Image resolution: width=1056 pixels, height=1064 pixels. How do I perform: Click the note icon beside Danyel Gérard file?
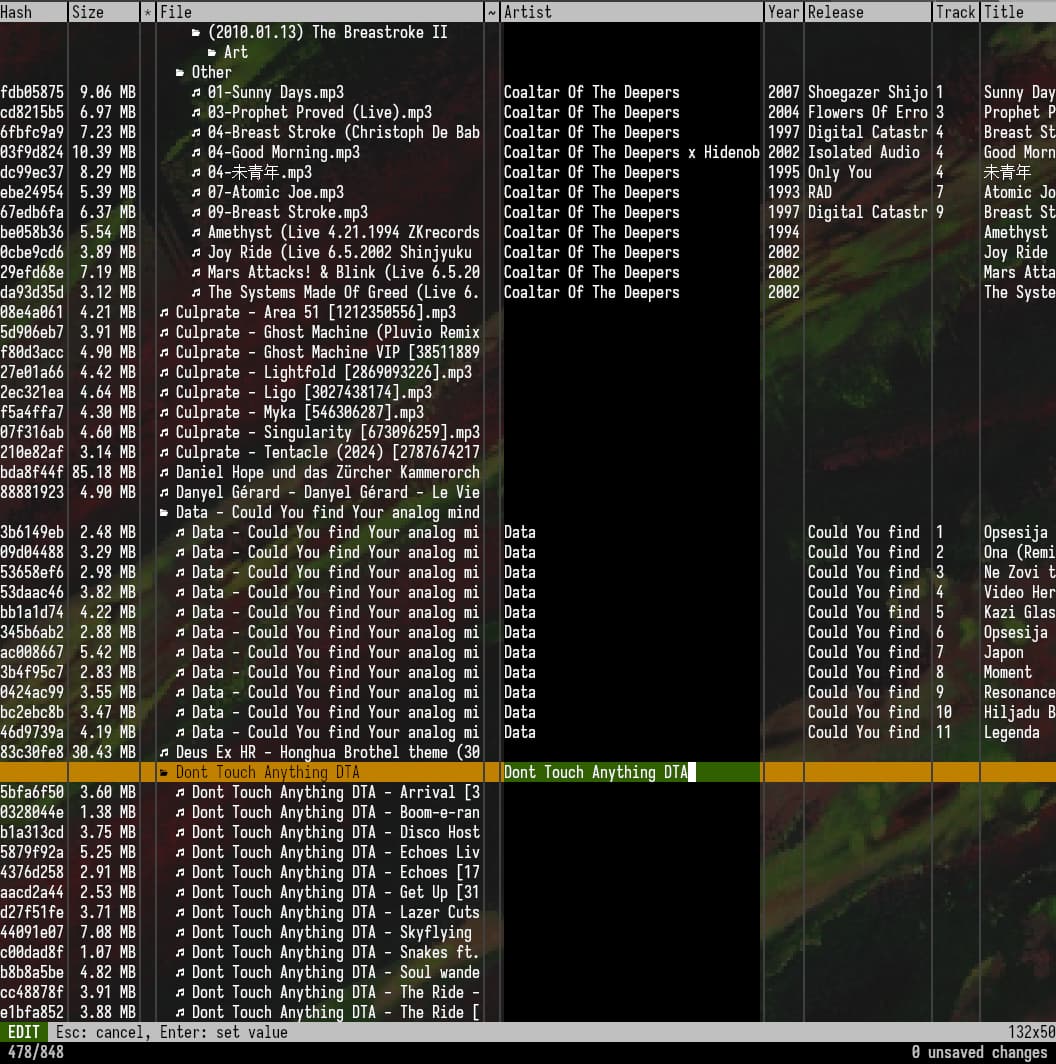point(164,493)
